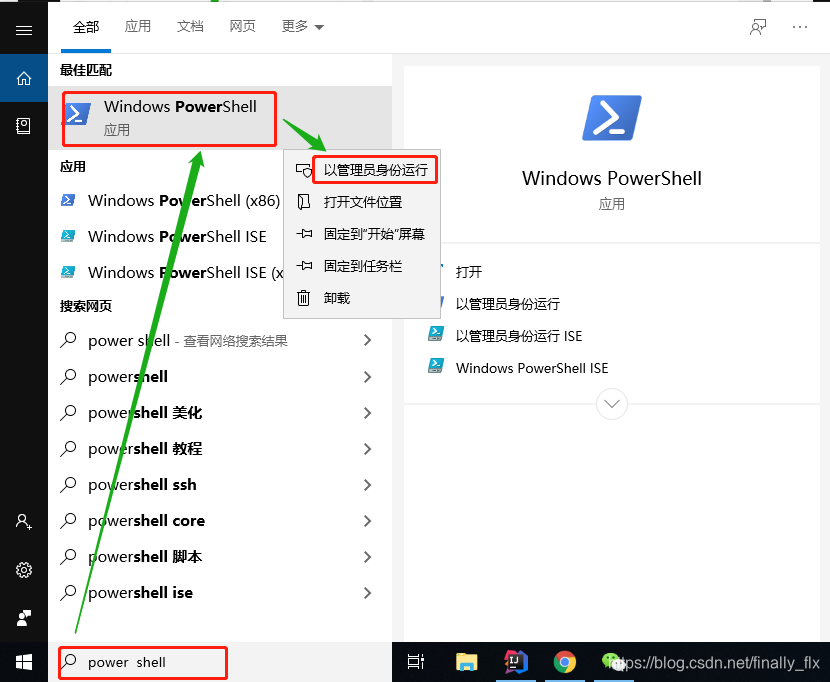Viewport: 830px width, 682px height.
Task: Open Task View on the taskbar
Action: [x=416, y=662]
